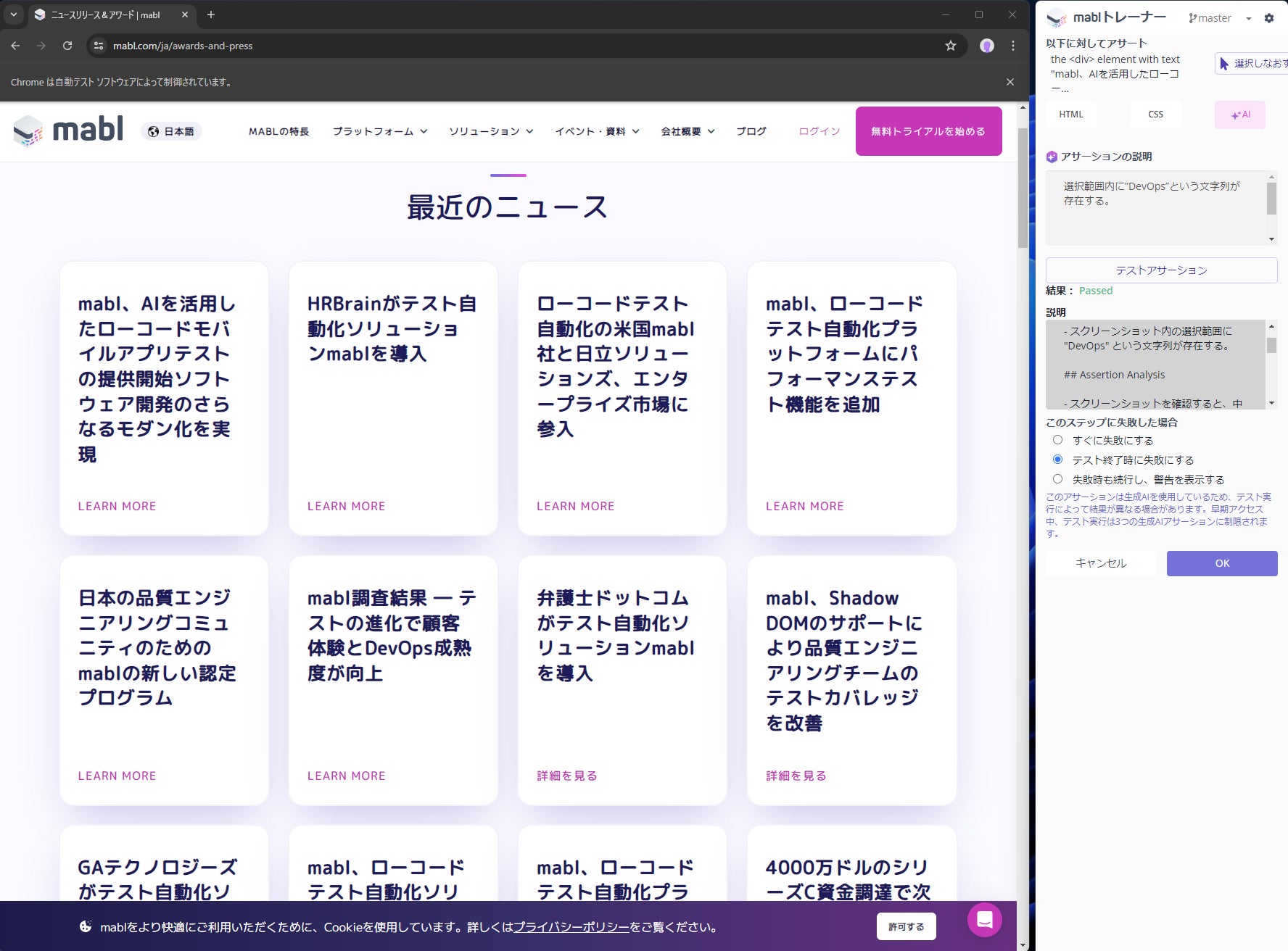Open the Chrome three-dot menu

pos(1013,46)
